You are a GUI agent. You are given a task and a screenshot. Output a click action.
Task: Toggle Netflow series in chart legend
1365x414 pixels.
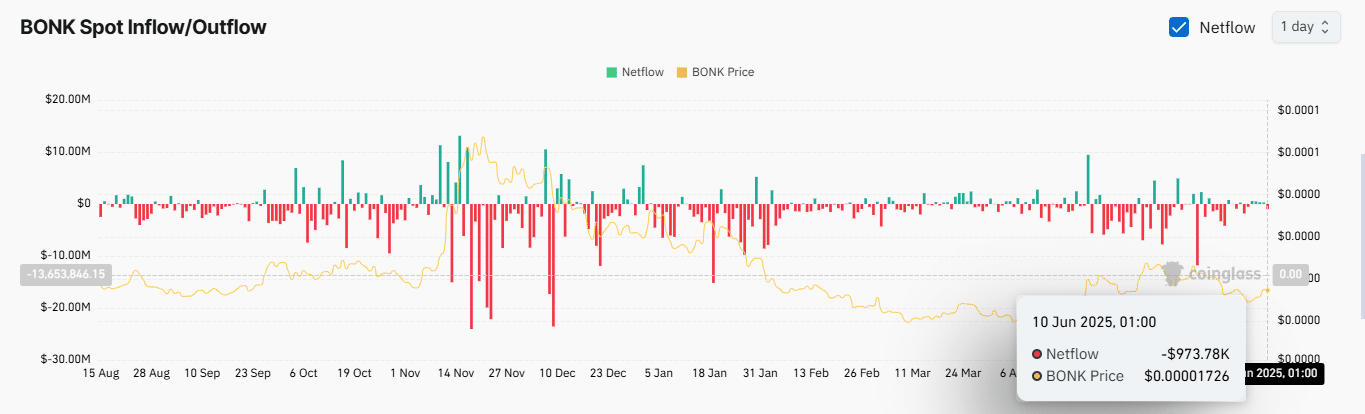pyautogui.click(x=634, y=72)
